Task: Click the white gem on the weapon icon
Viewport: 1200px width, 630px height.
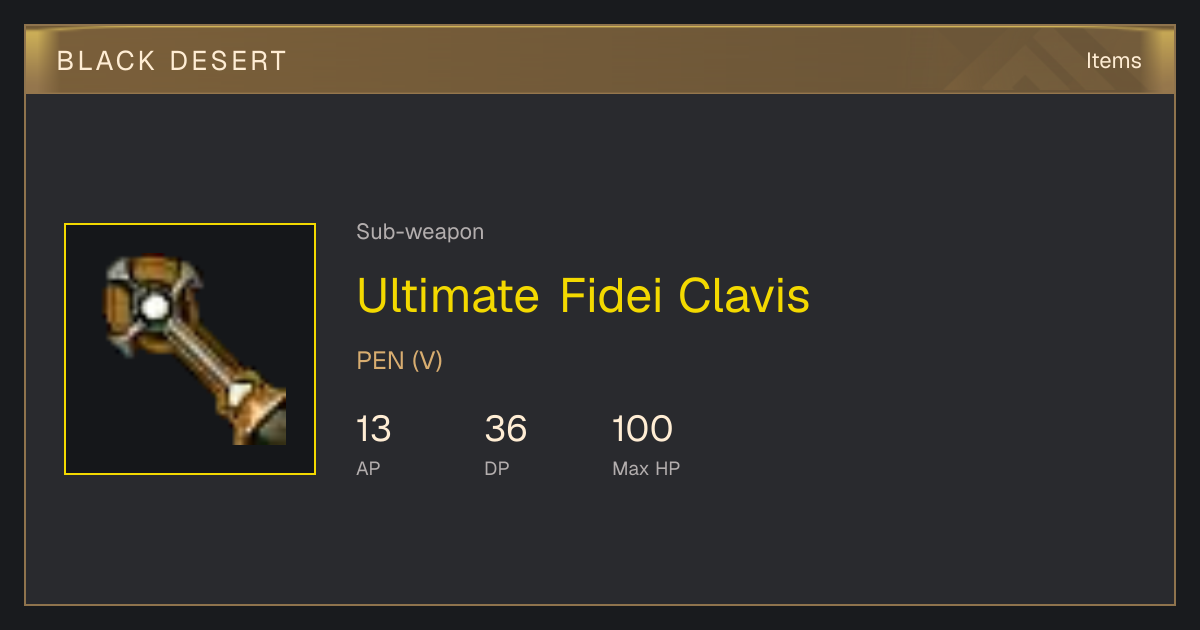Action: coord(153,307)
